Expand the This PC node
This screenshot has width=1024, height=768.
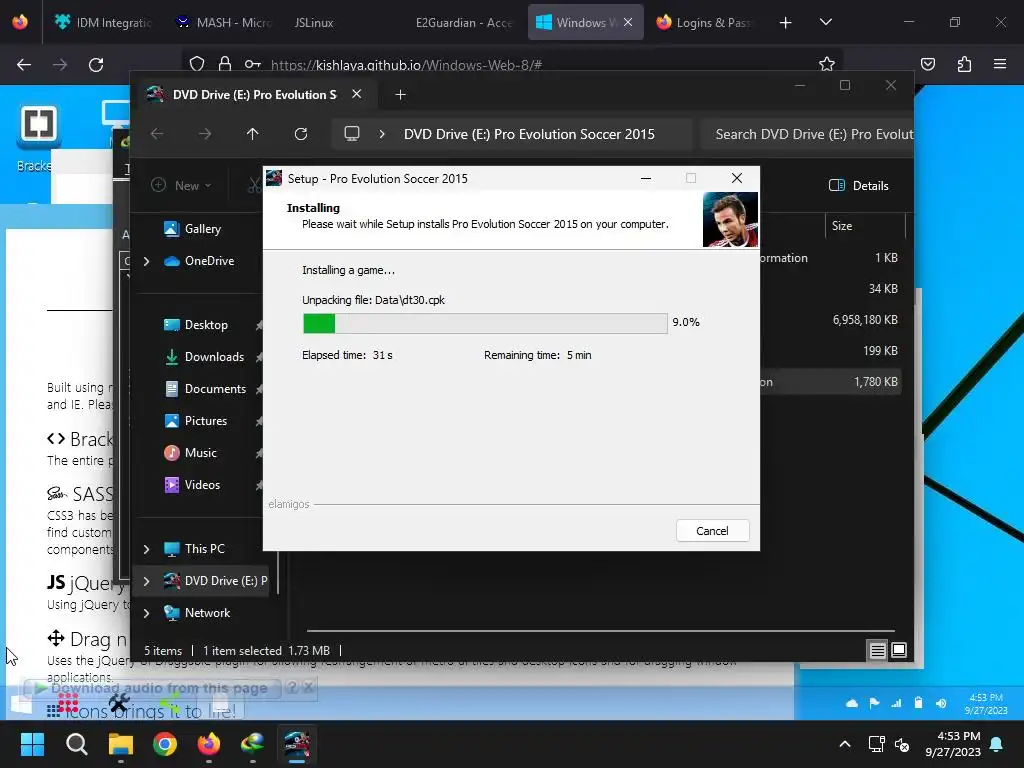pos(146,549)
